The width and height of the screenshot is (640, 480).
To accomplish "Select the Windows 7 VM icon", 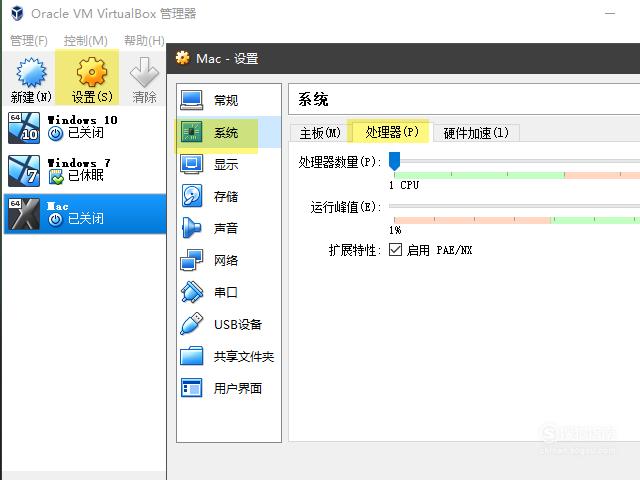I will (24, 171).
